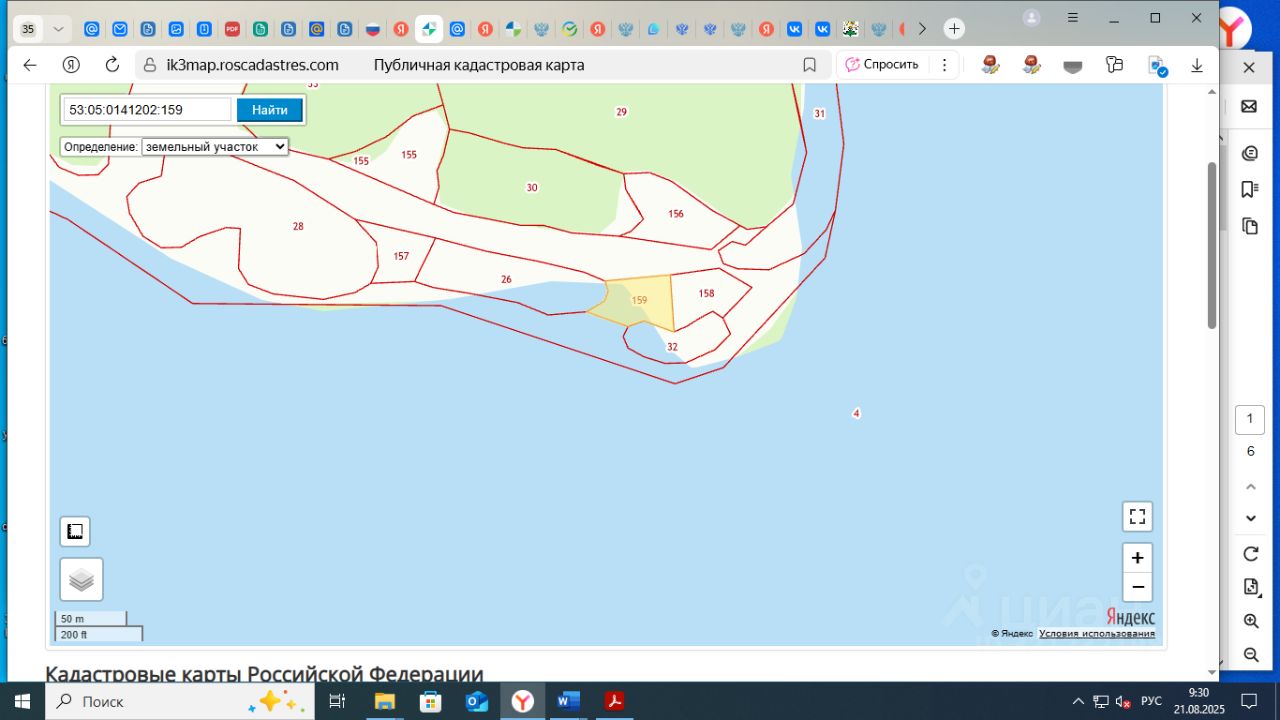Open Task View on the taskbar
Image resolution: width=1280 pixels, height=720 pixels.
(337, 701)
